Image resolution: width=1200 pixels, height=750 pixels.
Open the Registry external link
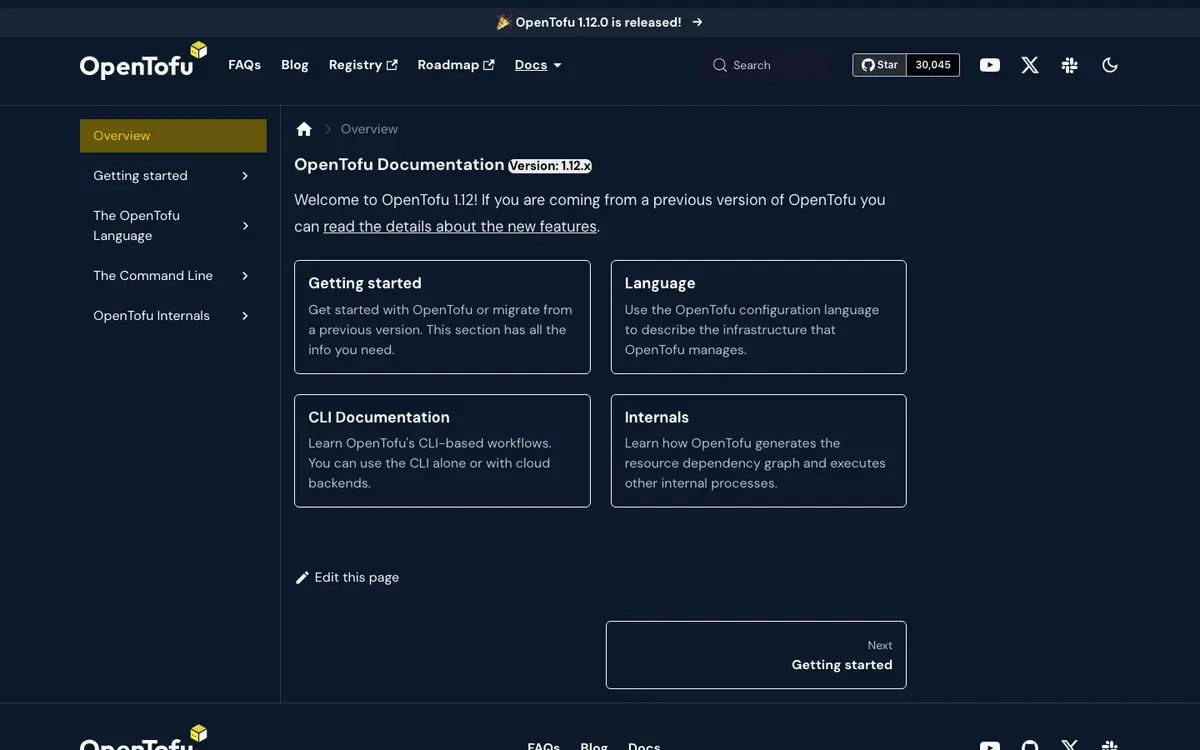[x=363, y=65]
